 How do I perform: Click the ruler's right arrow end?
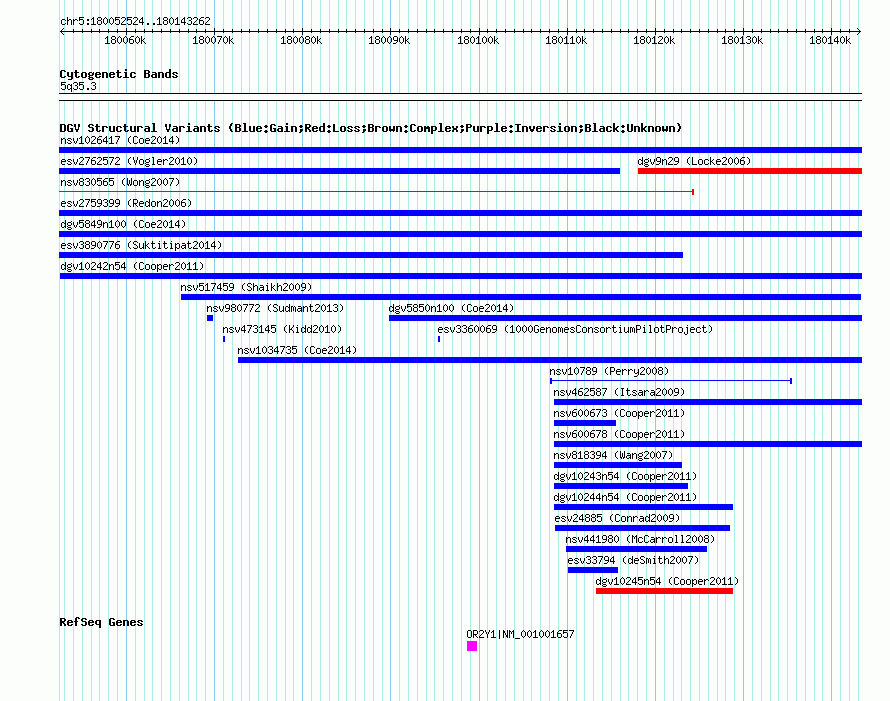point(859,31)
